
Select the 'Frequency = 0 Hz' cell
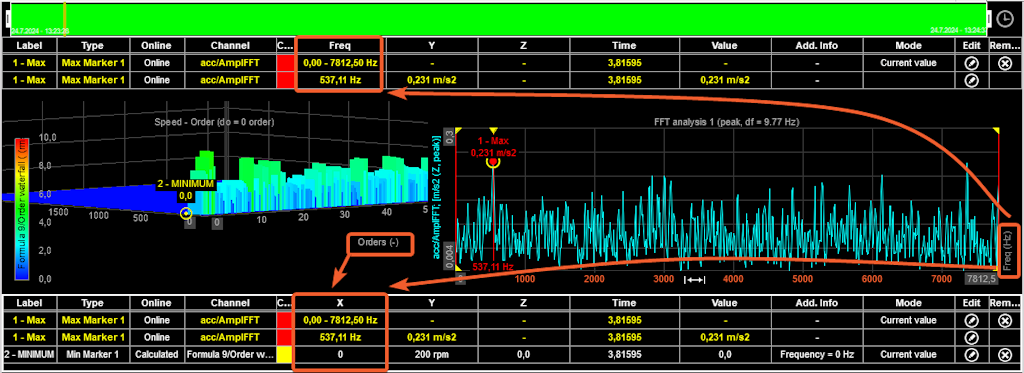tap(817, 354)
